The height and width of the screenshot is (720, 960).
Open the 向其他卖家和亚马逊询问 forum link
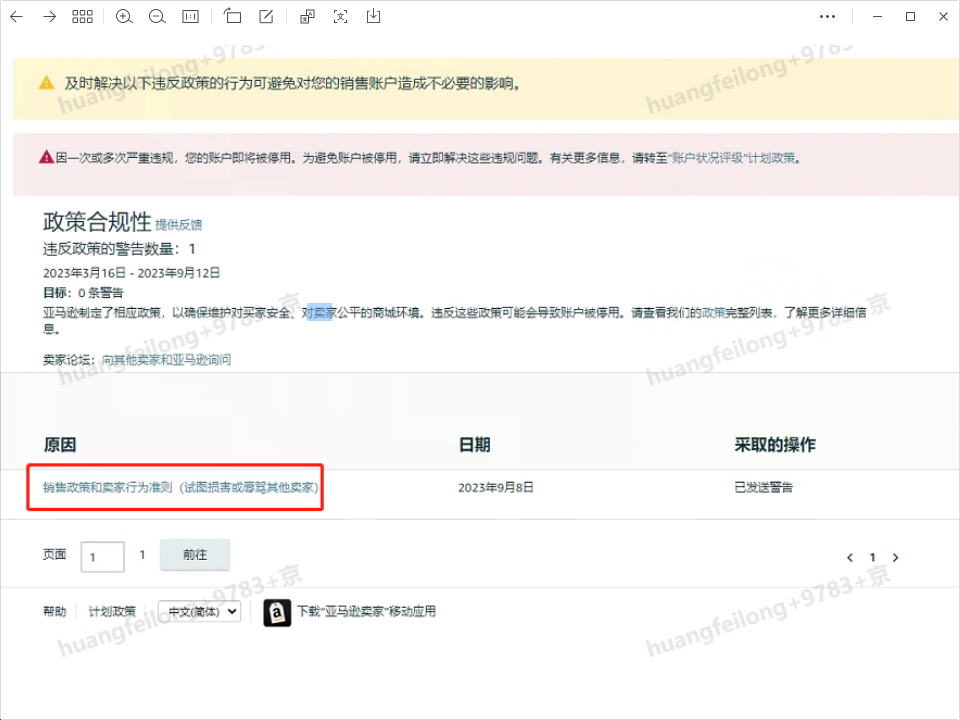pos(166,359)
